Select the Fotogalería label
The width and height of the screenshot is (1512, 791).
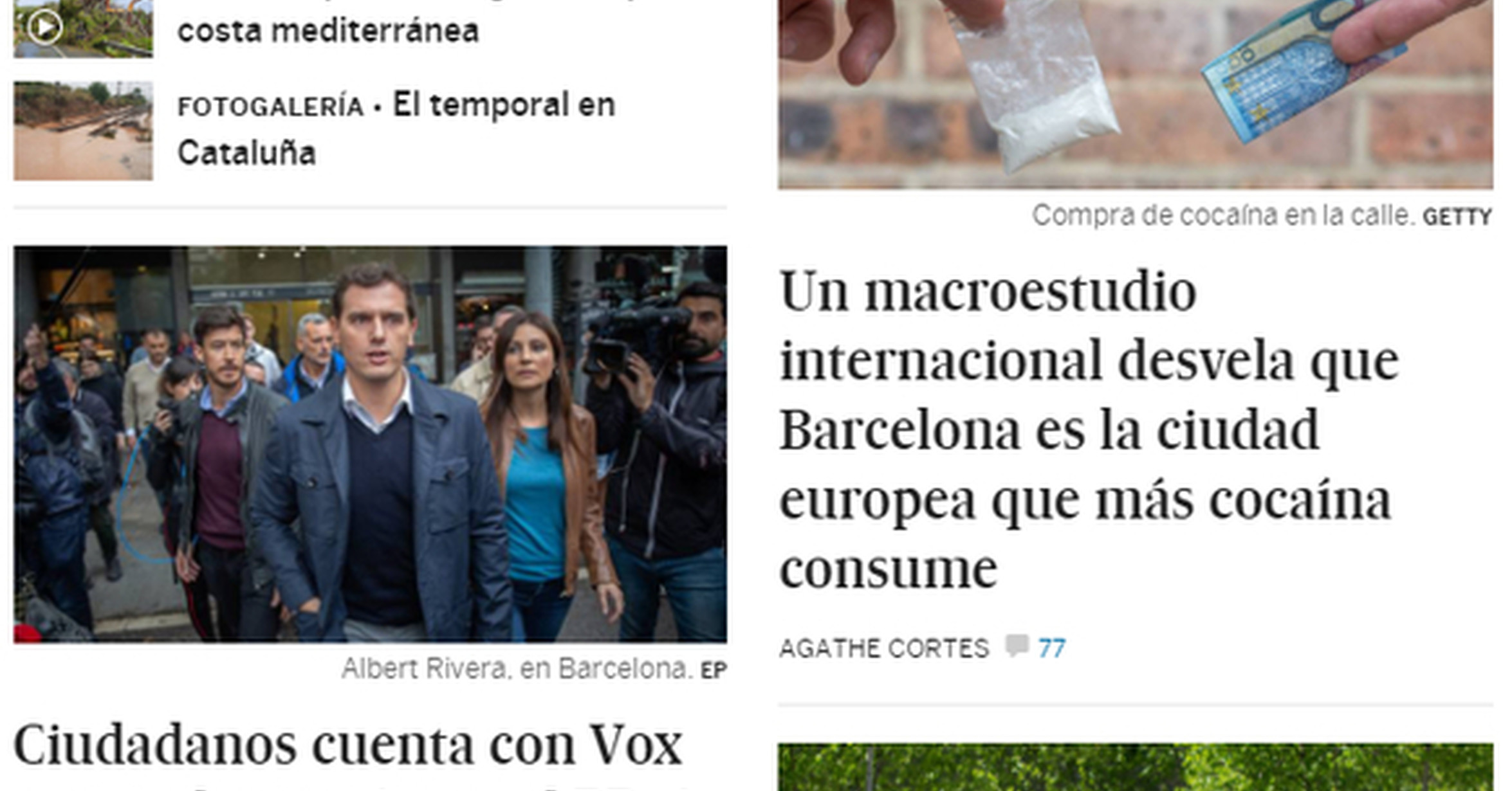click(271, 107)
